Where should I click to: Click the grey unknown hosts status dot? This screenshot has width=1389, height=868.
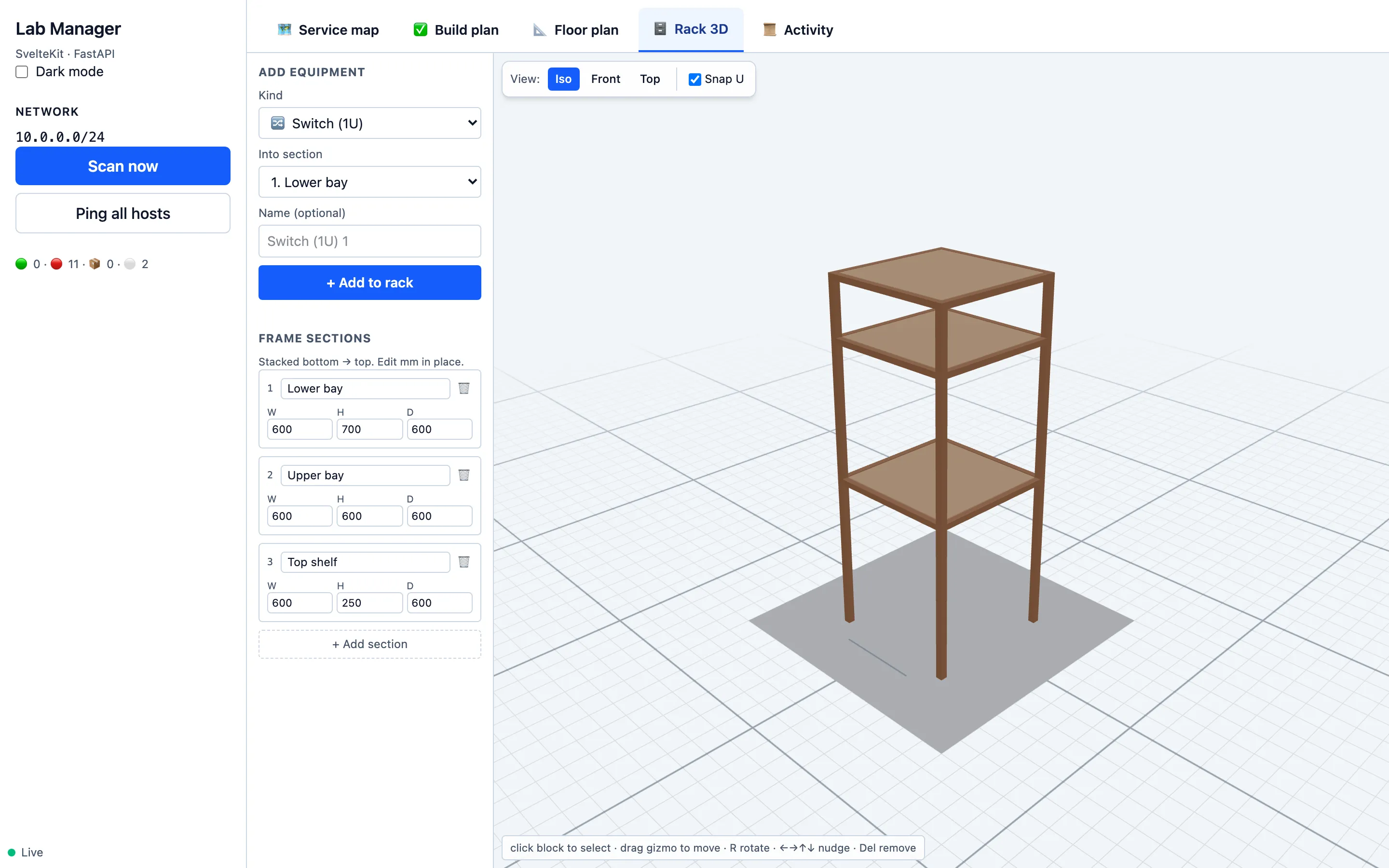tap(130, 264)
